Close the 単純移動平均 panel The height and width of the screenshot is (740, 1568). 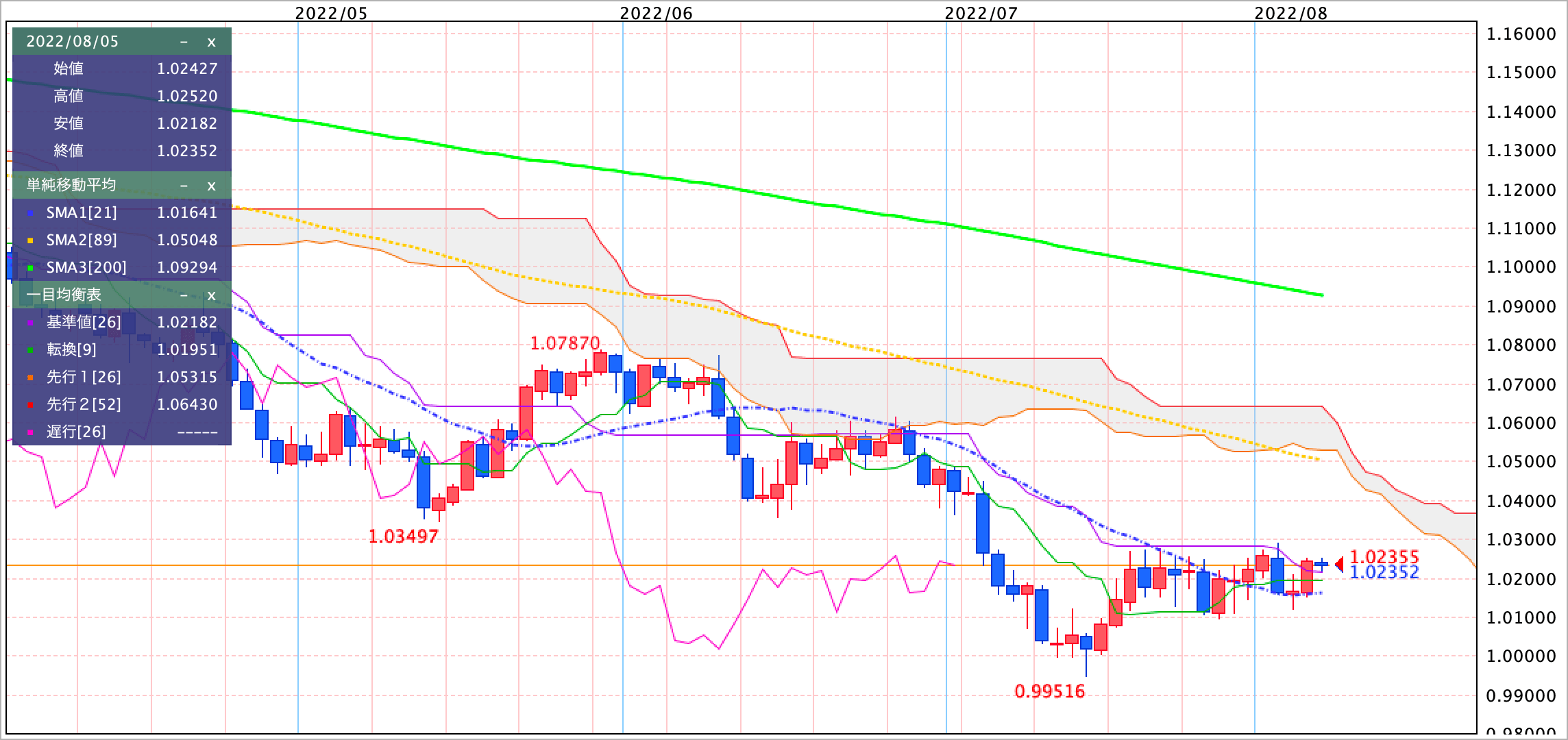click(211, 186)
